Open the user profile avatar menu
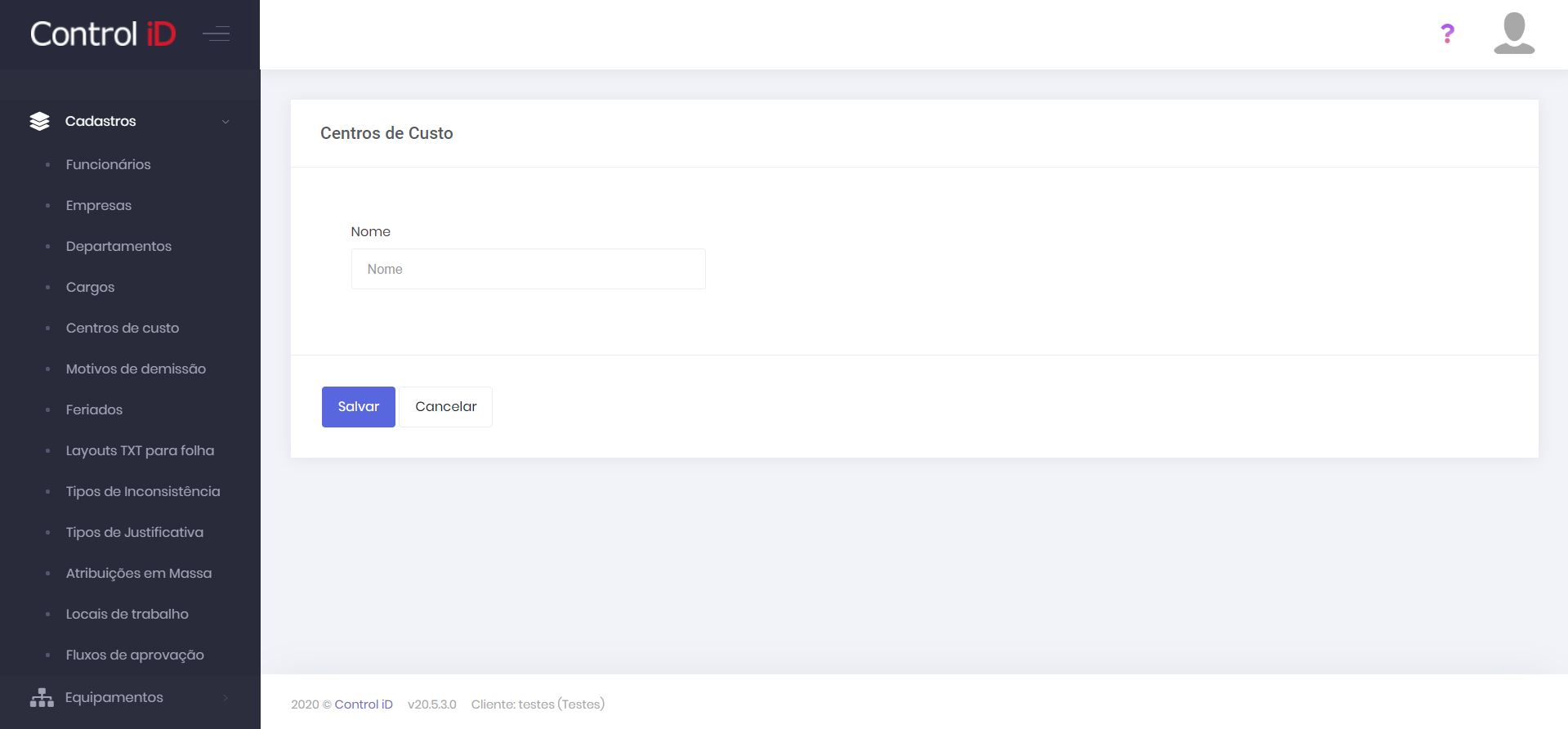The width and height of the screenshot is (1568, 729). [1513, 34]
